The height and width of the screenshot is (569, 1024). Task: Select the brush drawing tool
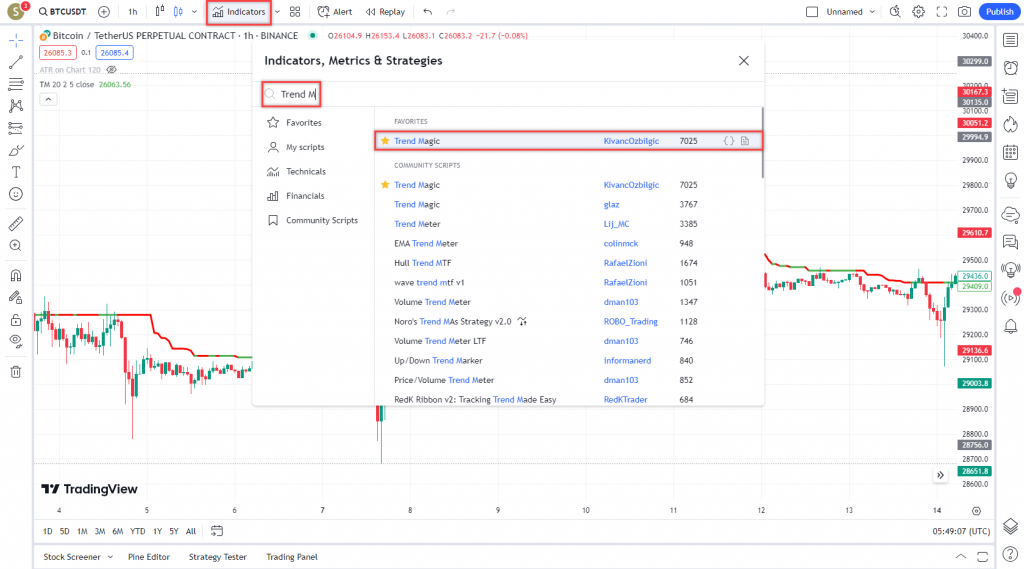click(16, 150)
